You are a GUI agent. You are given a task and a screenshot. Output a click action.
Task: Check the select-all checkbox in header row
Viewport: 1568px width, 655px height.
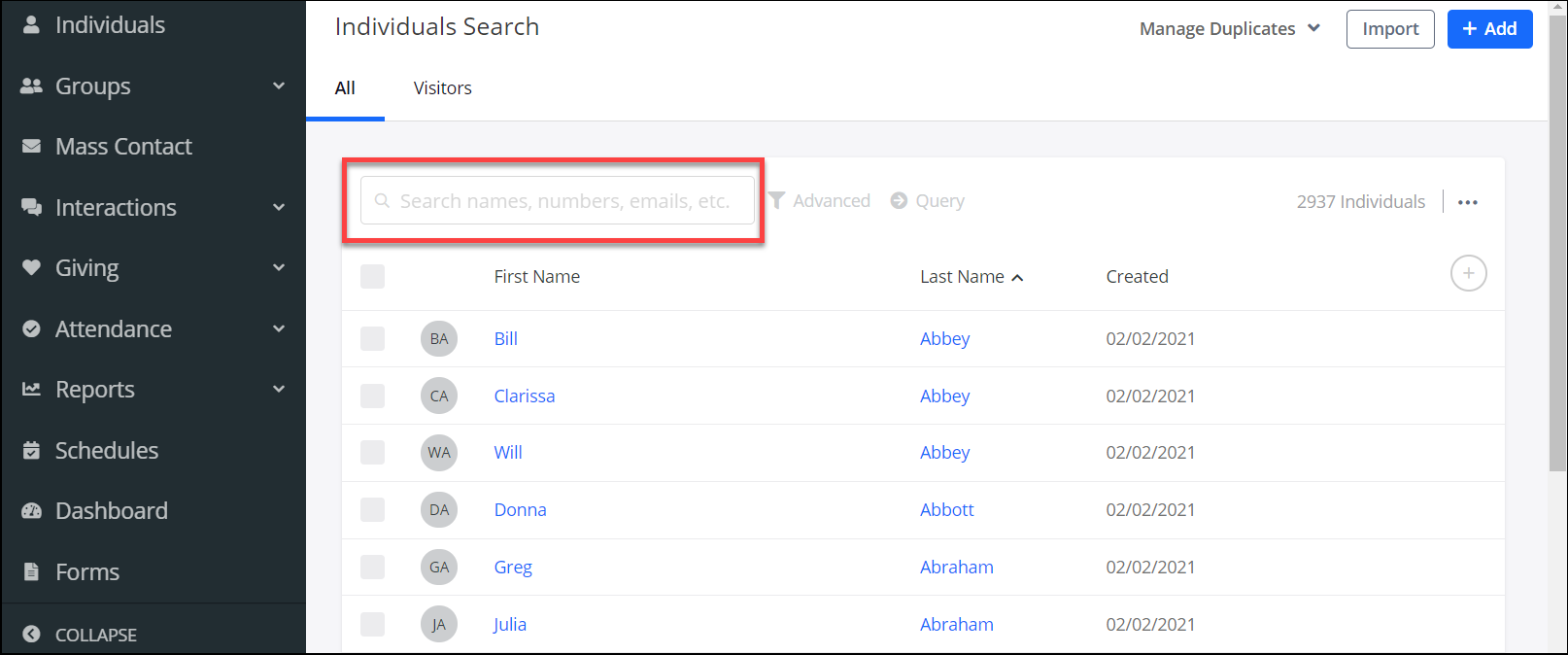372,277
